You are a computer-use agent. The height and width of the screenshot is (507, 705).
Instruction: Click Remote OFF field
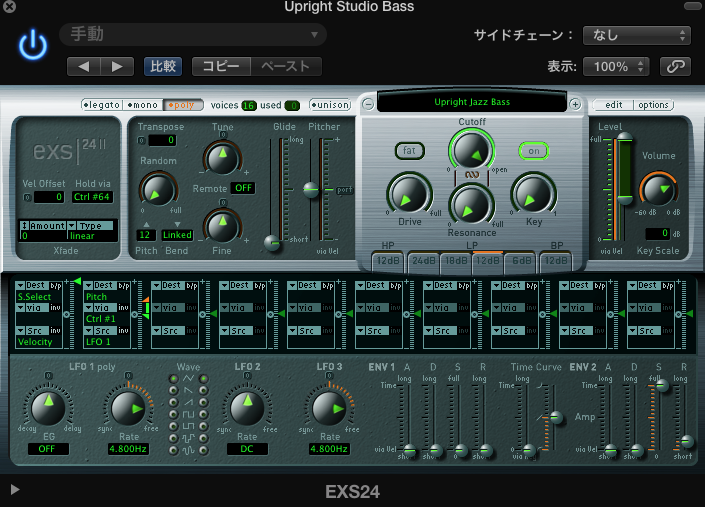click(x=243, y=188)
